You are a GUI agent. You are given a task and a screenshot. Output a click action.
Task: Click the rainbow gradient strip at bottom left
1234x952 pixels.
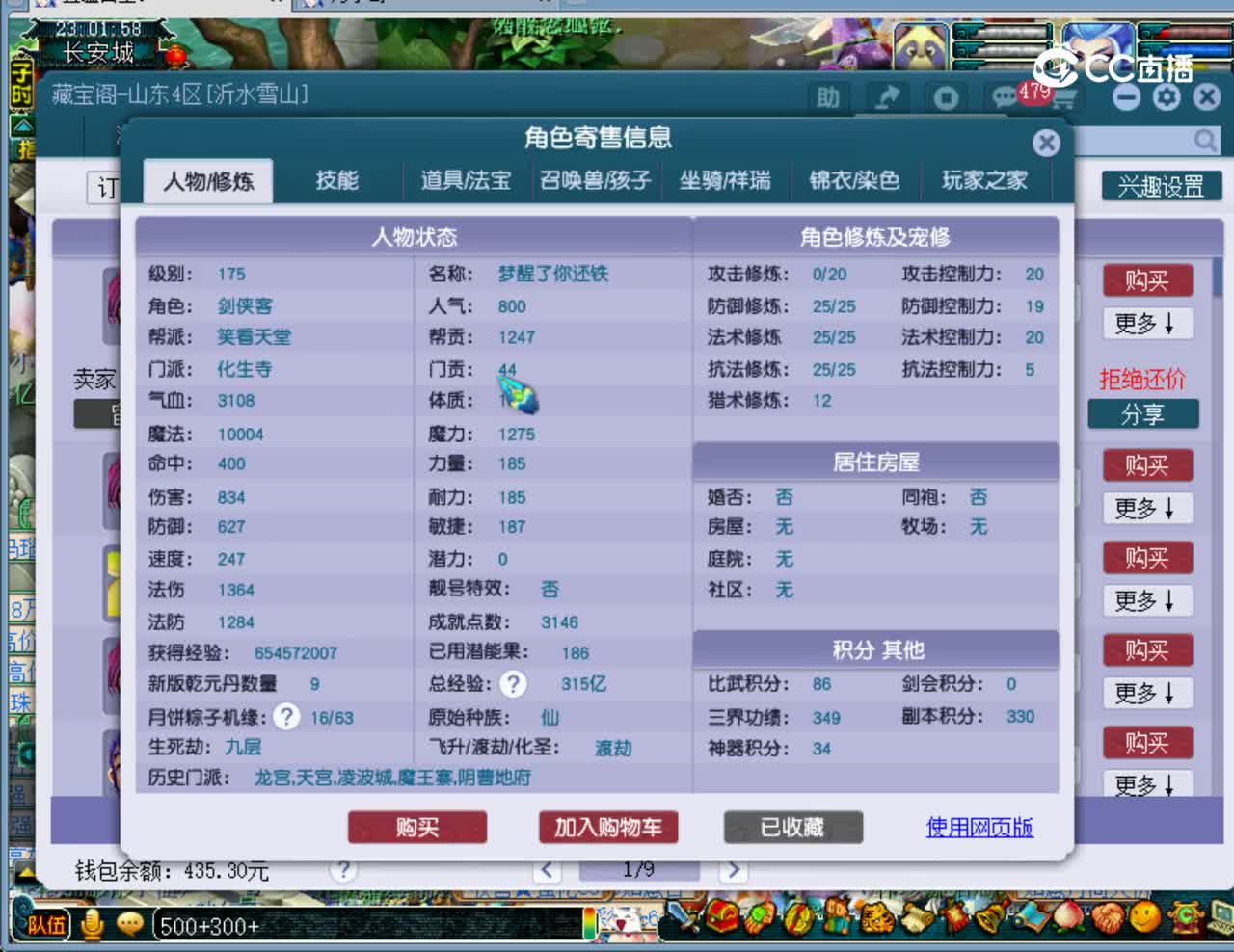point(591,923)
